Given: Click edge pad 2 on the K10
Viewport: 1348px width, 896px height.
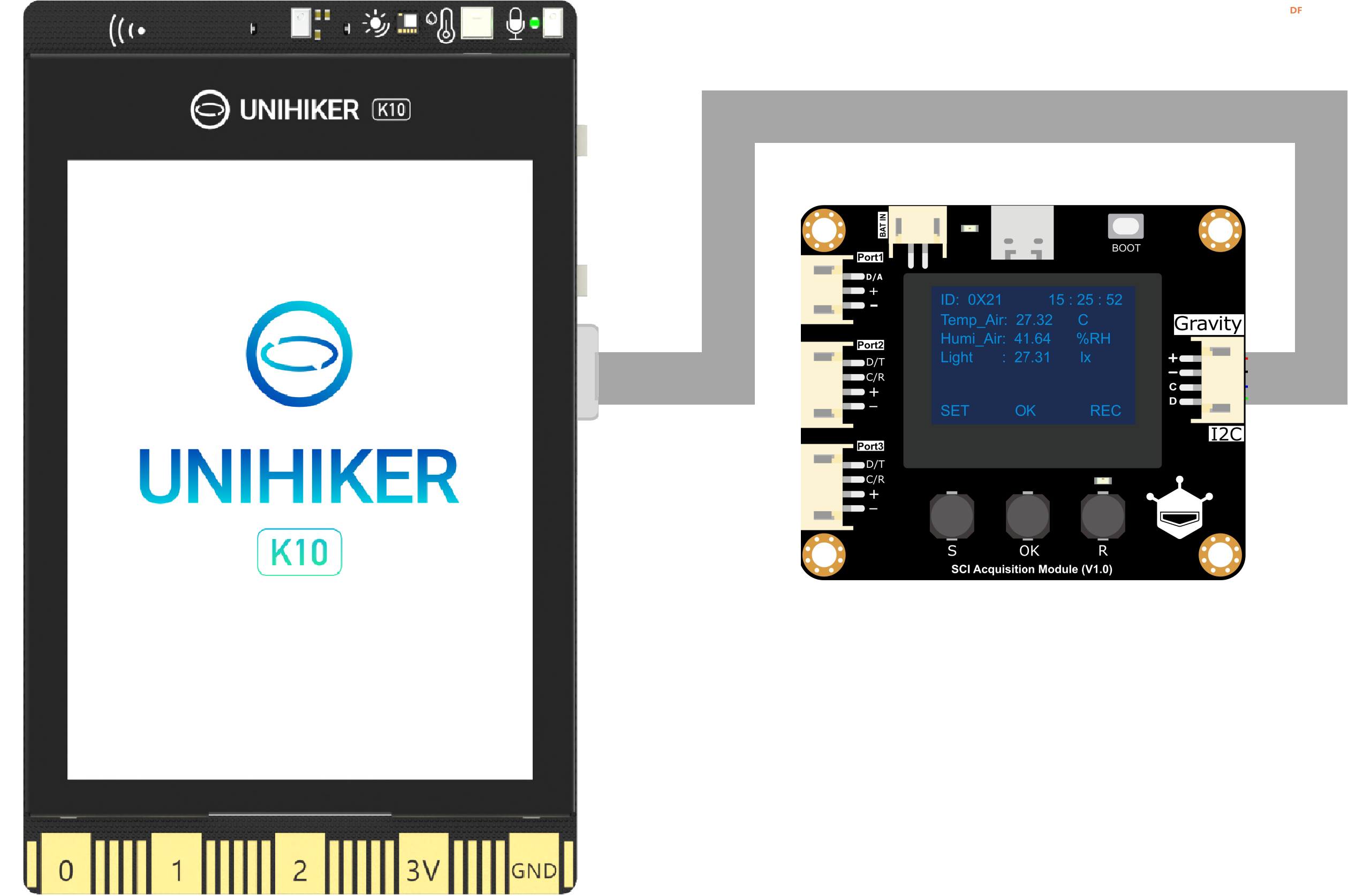Looking at the screenshot, I should pos(300,863).
